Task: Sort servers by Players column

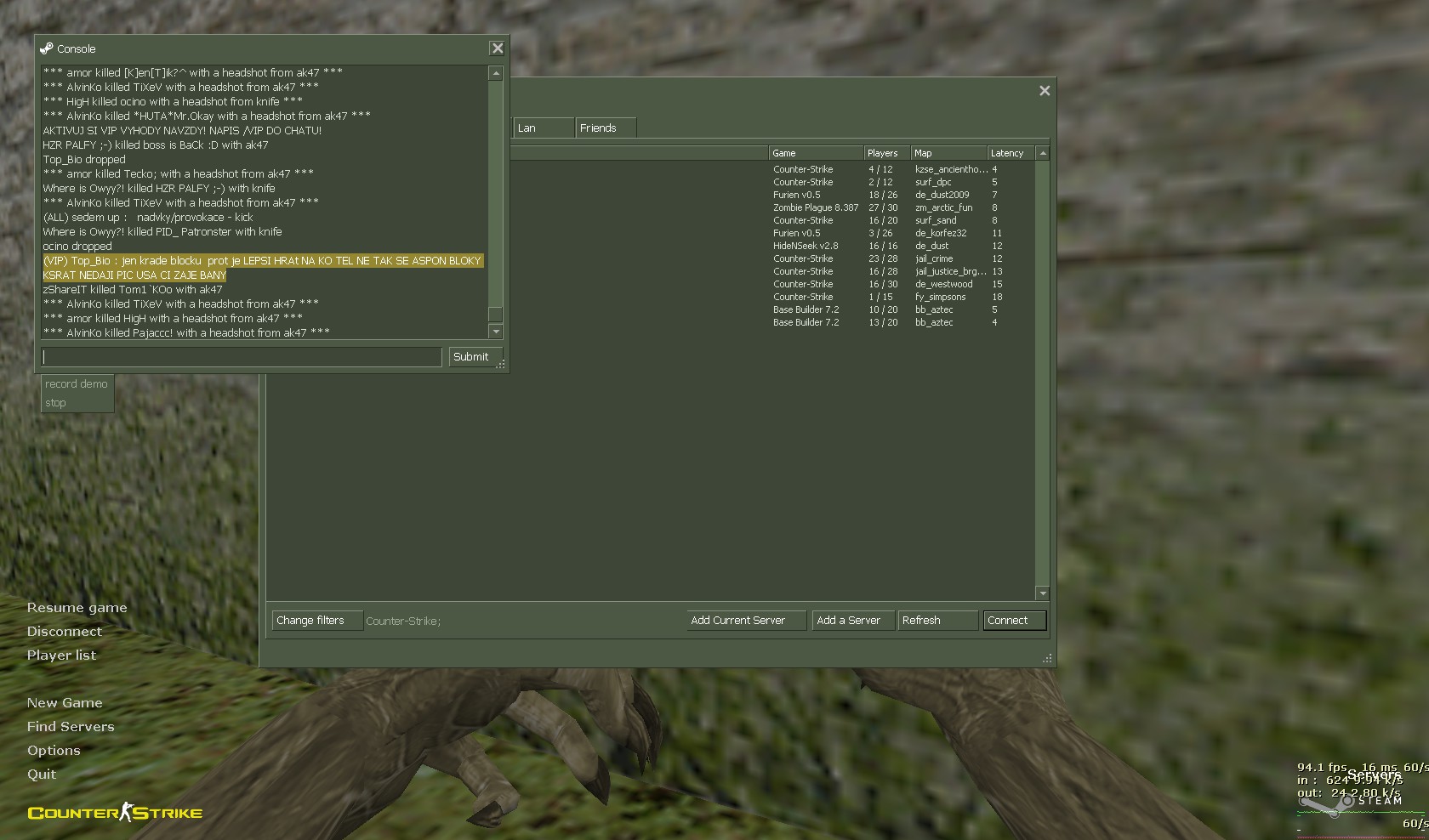Action: point(887,153)
